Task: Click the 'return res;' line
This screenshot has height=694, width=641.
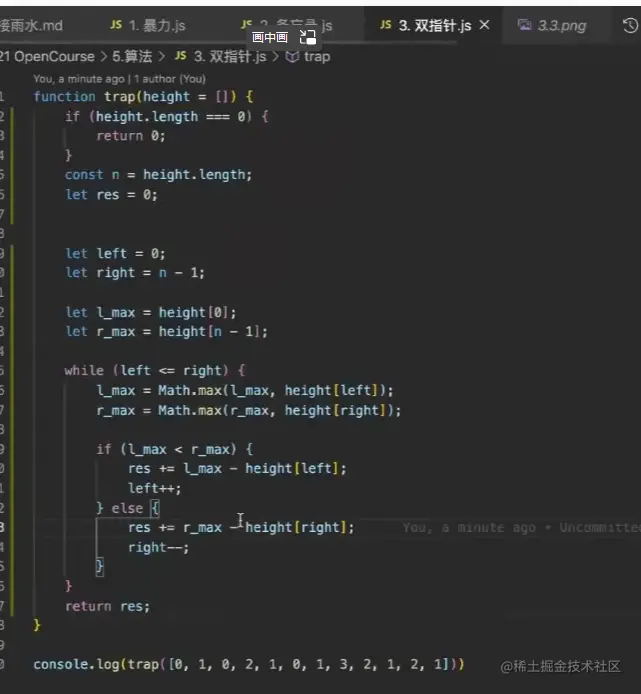Action: point(108,606)
